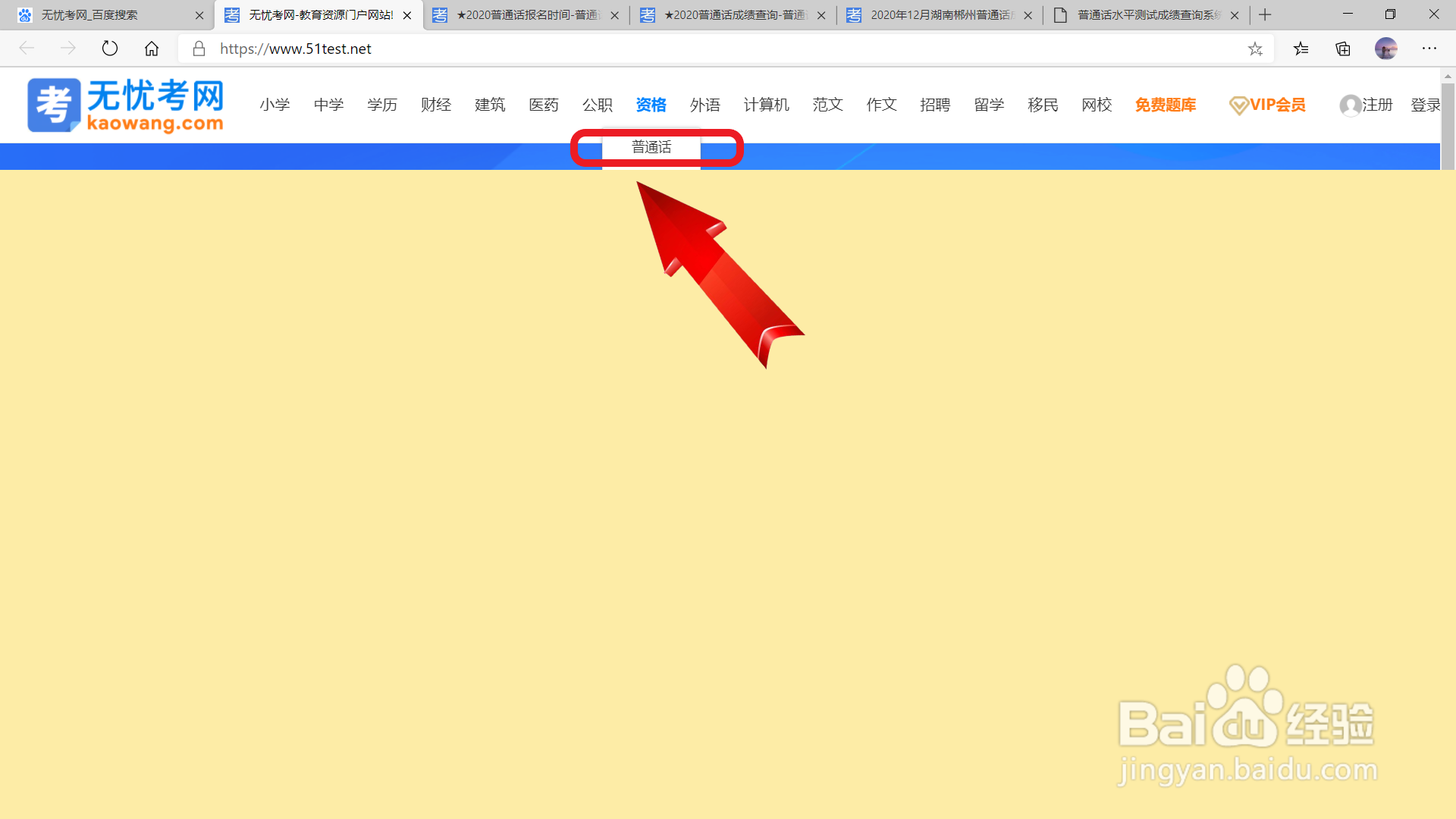Open the 外语 navigation menu
Screen dimensions: 1456x819
pyautogui.click(x=704, y=105)
